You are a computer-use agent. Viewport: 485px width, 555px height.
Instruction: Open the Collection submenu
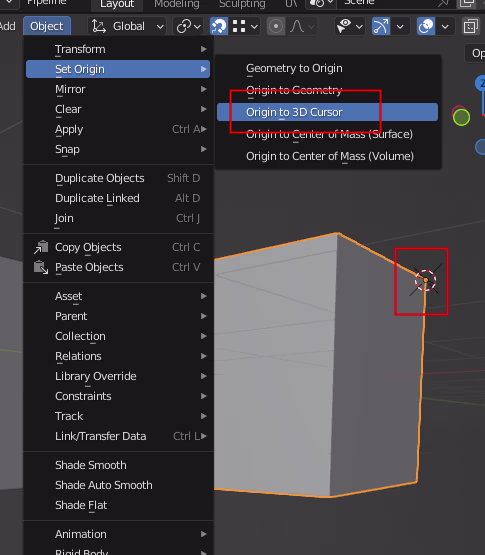pyautogui.click(x=118, y=336)
